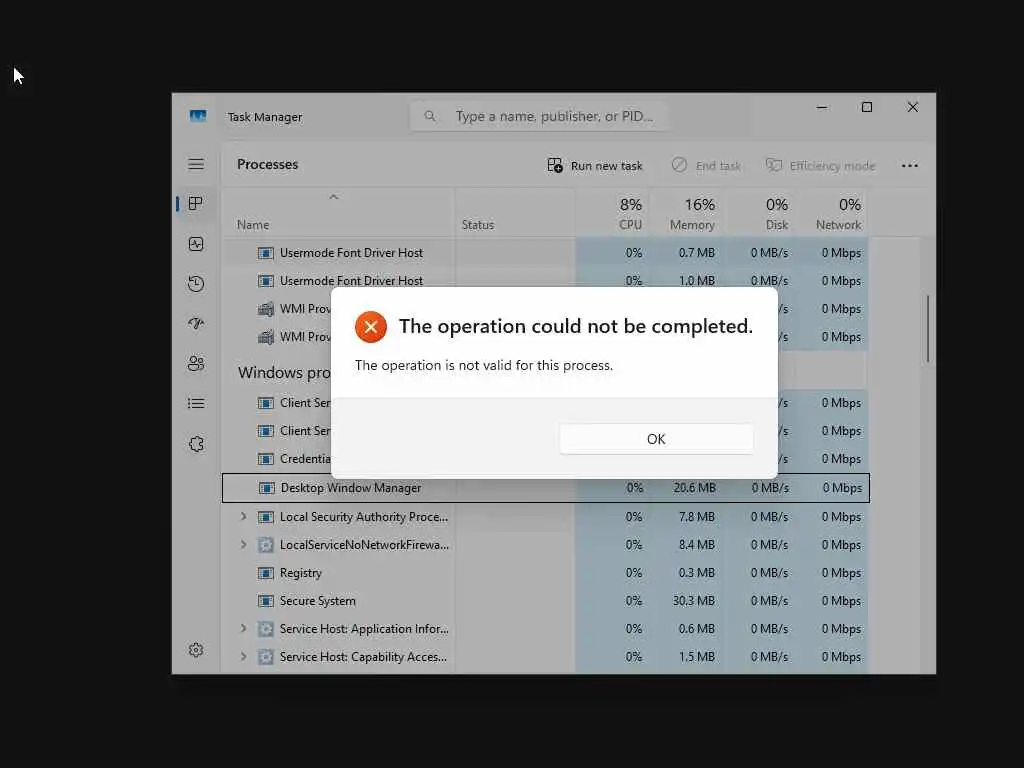Select the Registry process row

tap(545, 573)
